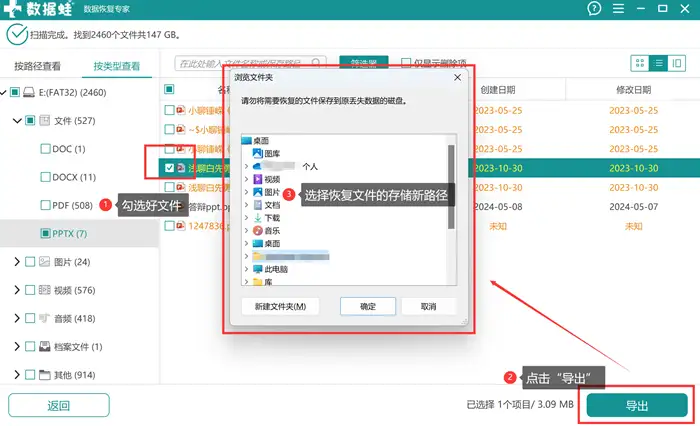Click the 视频 (576) film category icon
The image size is (700, 426).
pyautogui.click(x=44, y=290)
